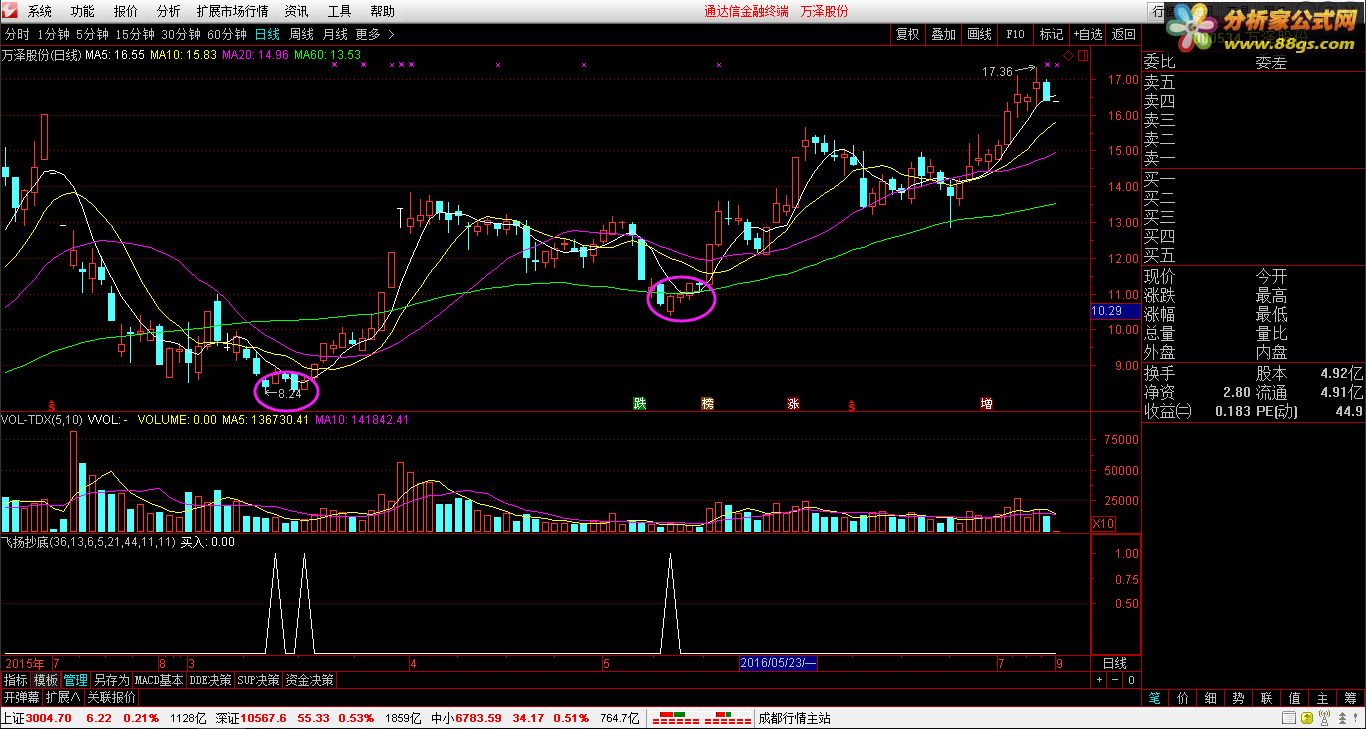Switch to MACD基本 indicator tab
The width and height of the screenshot is (1366, 729).
click(159, 680)
